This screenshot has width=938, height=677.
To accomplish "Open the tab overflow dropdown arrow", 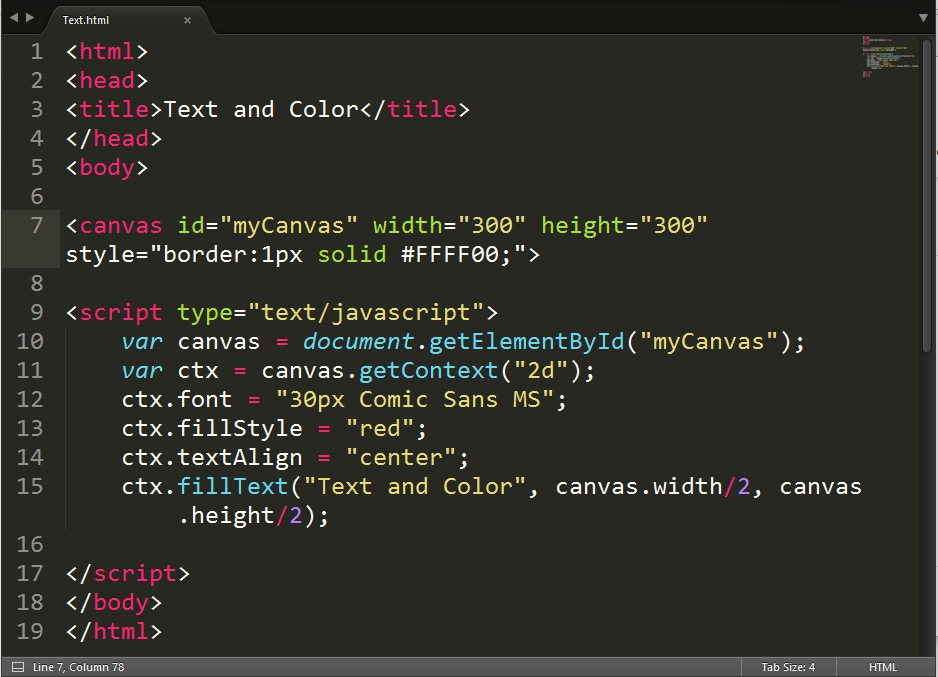I will coord(923,17).
